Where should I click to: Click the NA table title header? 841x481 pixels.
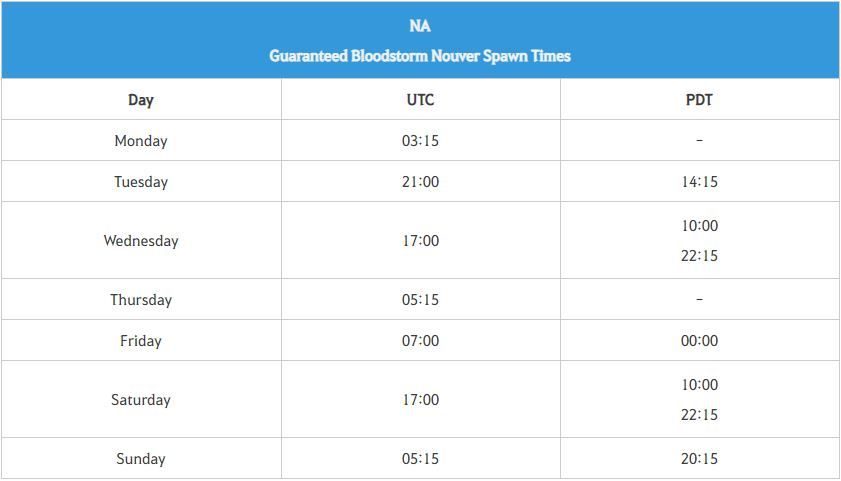coord(420,26)
